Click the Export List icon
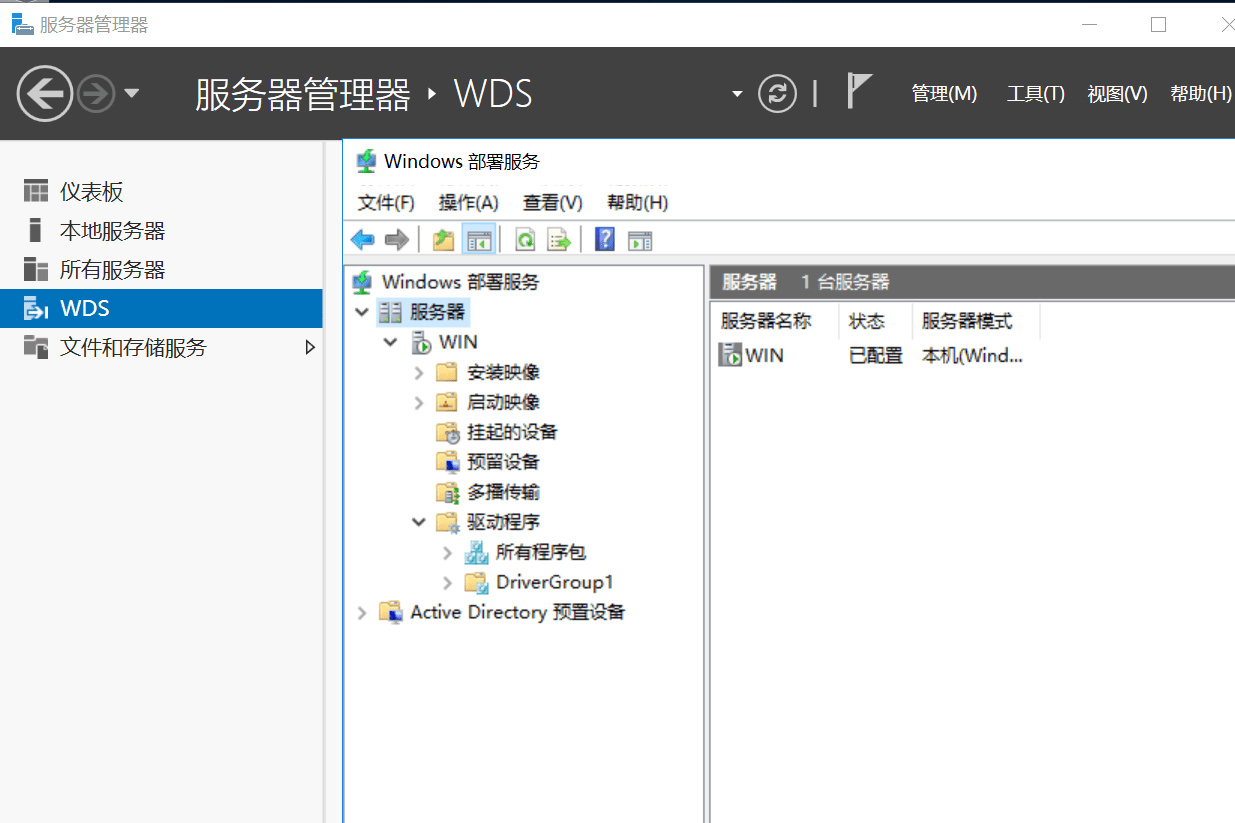The image size is (1235, 823). click(558, 239)
